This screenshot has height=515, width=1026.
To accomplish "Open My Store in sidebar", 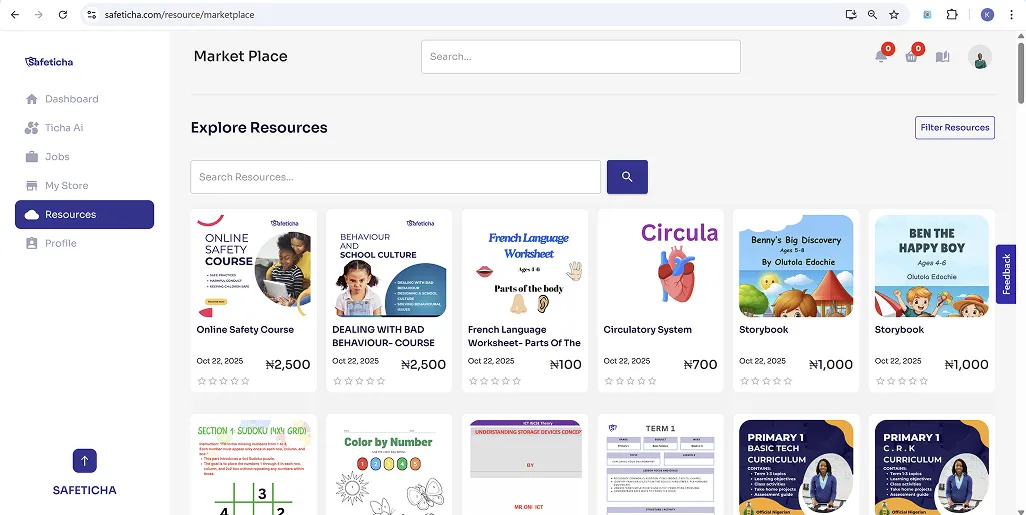I will pyautogui.click(x=84, y=185).
